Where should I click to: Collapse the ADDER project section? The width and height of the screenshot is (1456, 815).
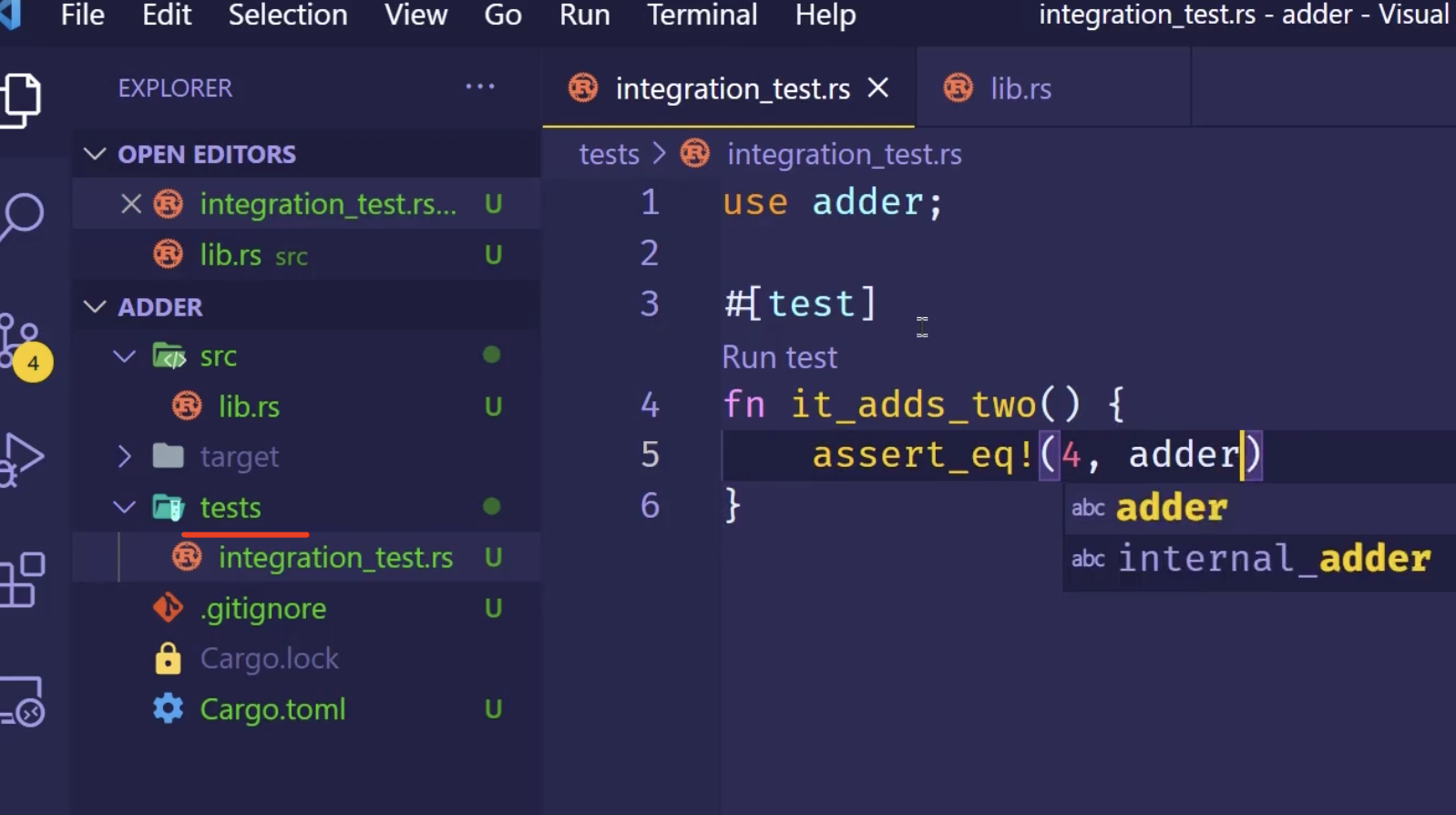(95, 307)
